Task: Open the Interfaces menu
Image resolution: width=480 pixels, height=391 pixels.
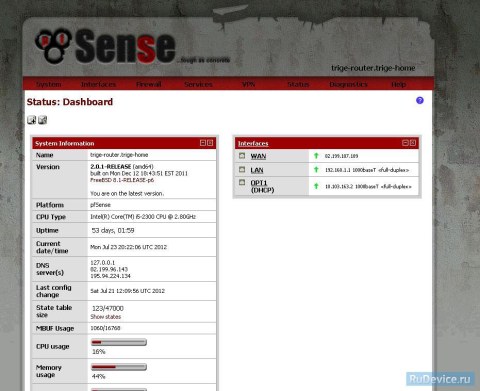Action: [98, 84]
